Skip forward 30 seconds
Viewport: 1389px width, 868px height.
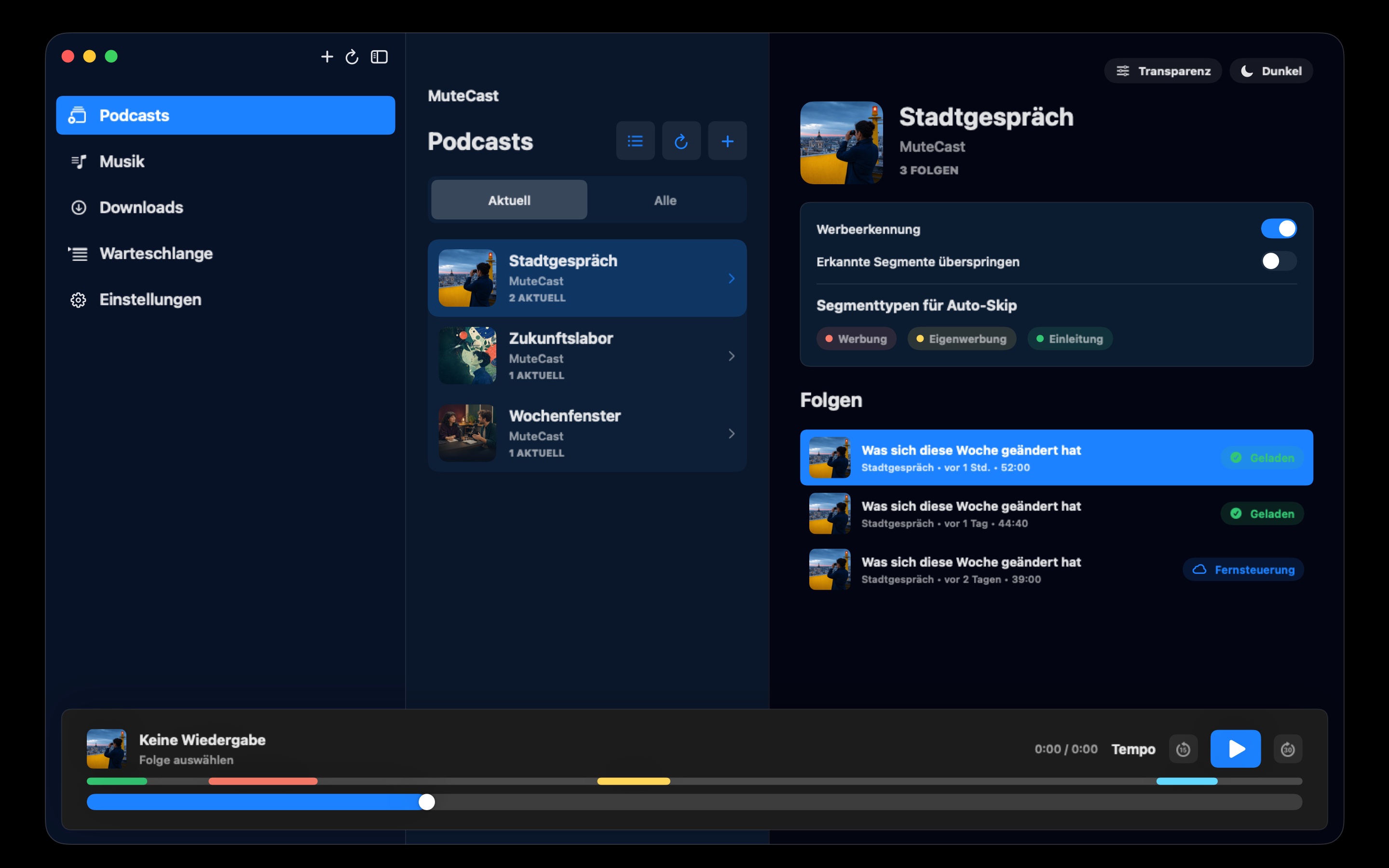point(1287,748)
